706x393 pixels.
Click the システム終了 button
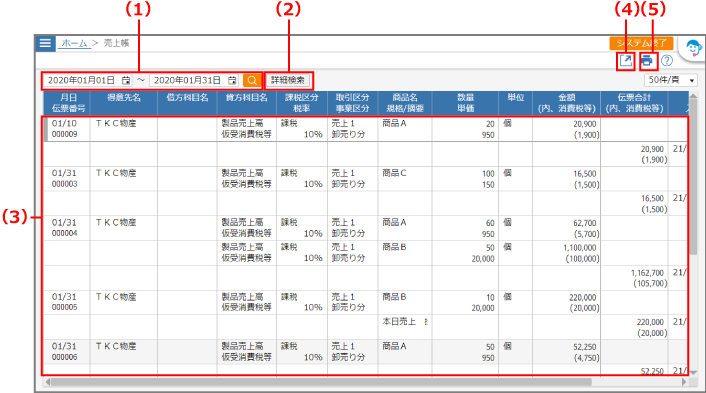pyautogui.click(x=641, y=43)
